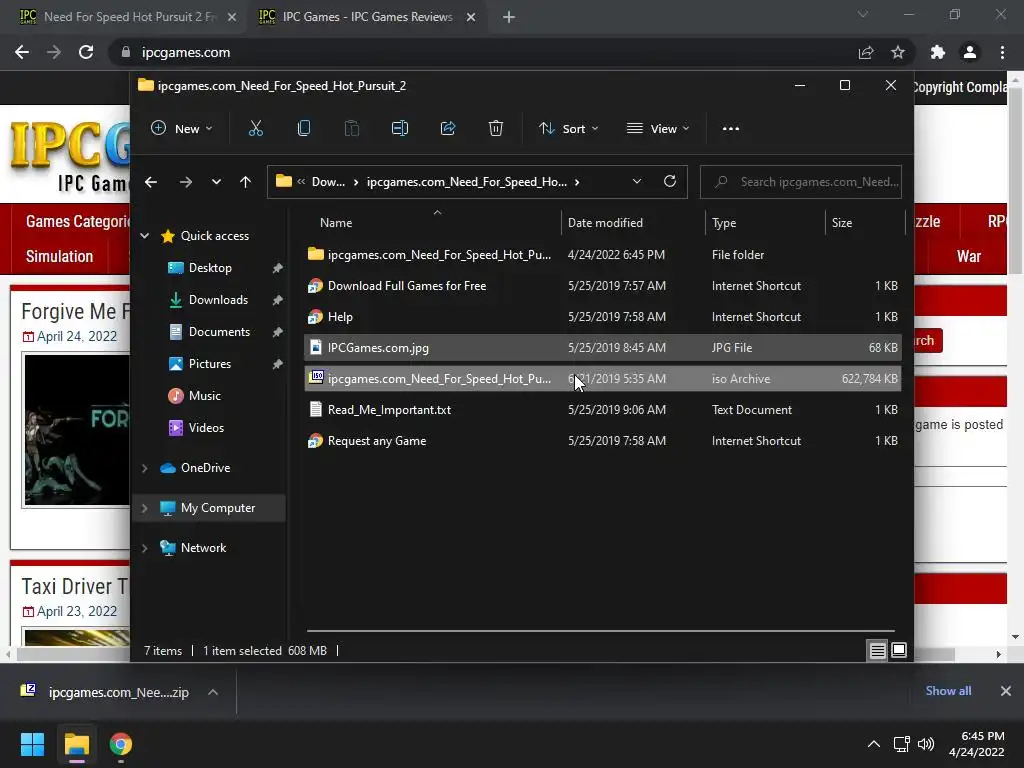1024x768 pixels.
Task: Select Pictures in navigation pane
Action: 209,364
